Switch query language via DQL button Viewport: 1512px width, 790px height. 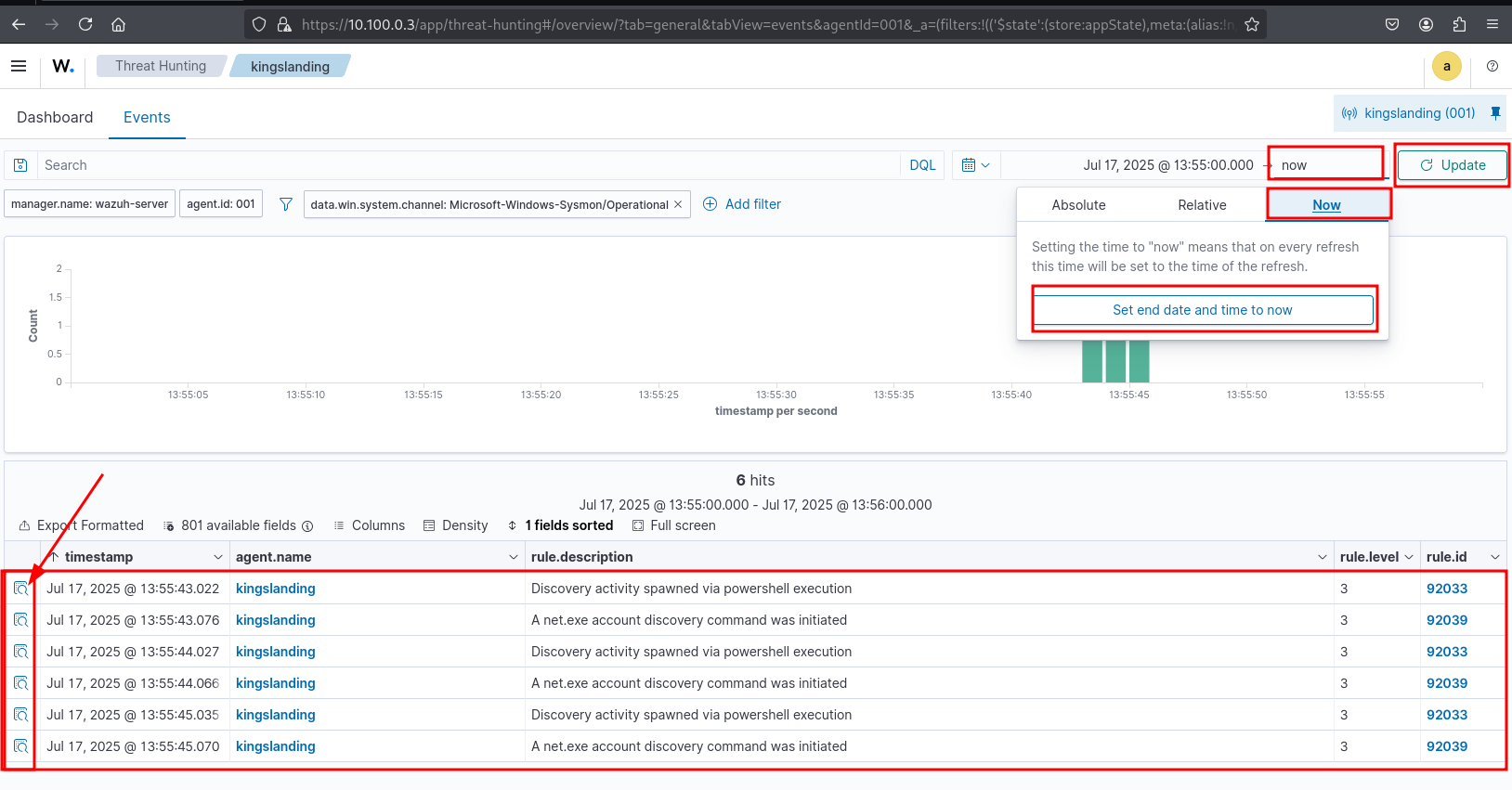(922, 165)
